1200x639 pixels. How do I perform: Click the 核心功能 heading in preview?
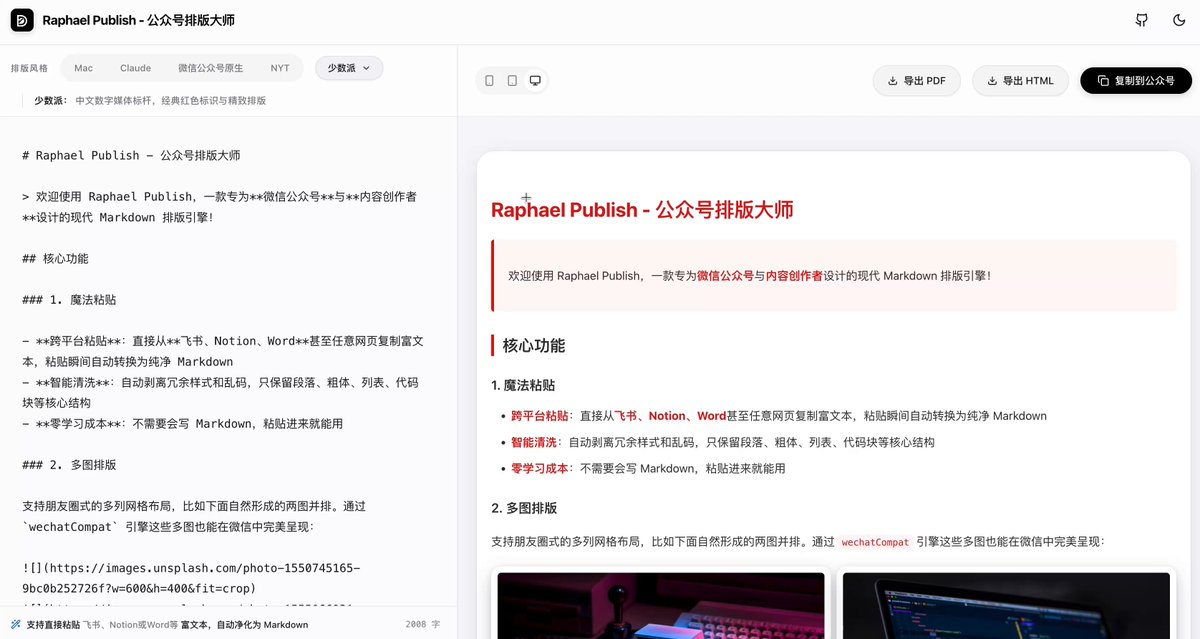pos(534,346)
